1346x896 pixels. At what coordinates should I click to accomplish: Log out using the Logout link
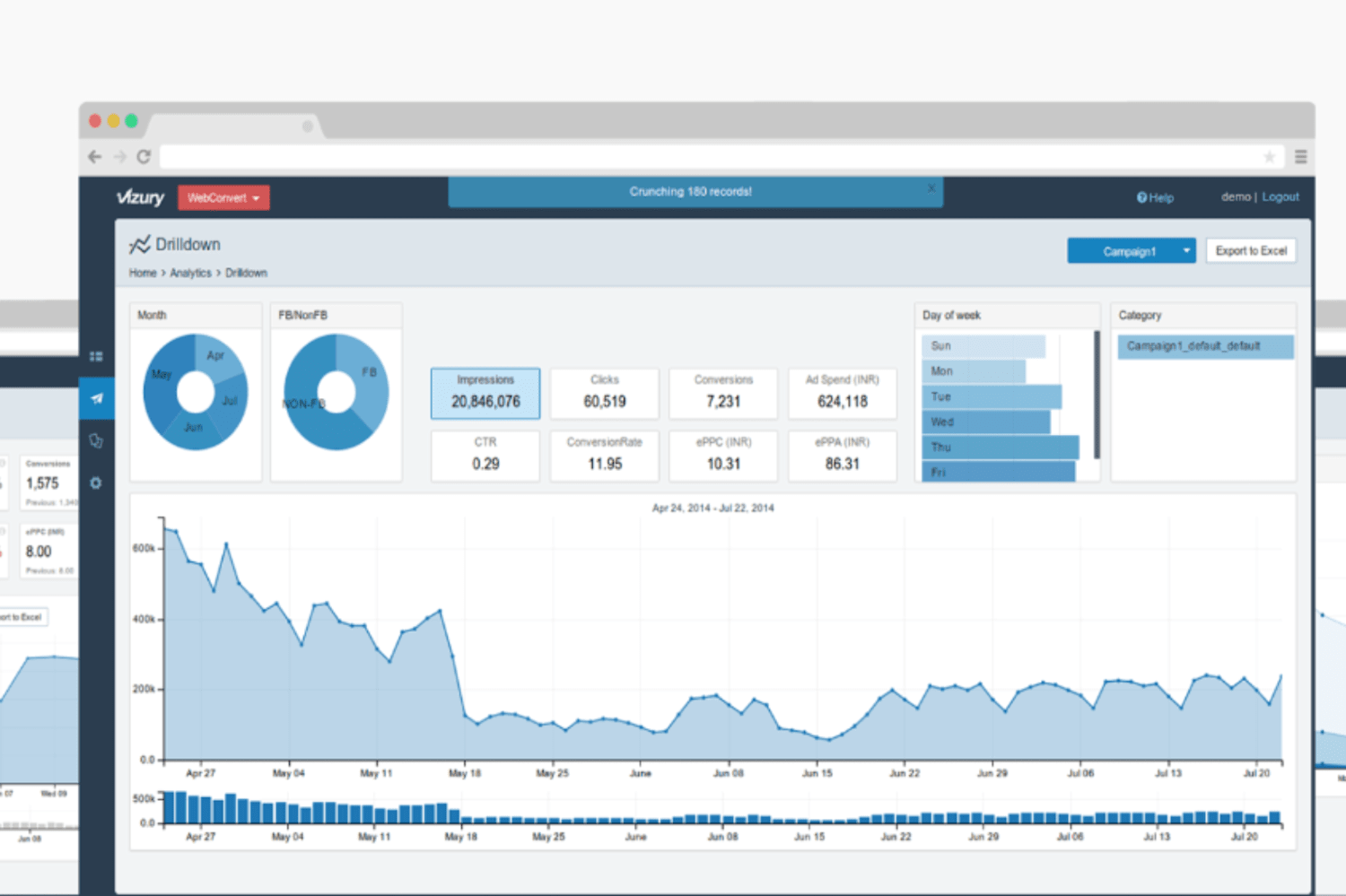pos(1280,196)
